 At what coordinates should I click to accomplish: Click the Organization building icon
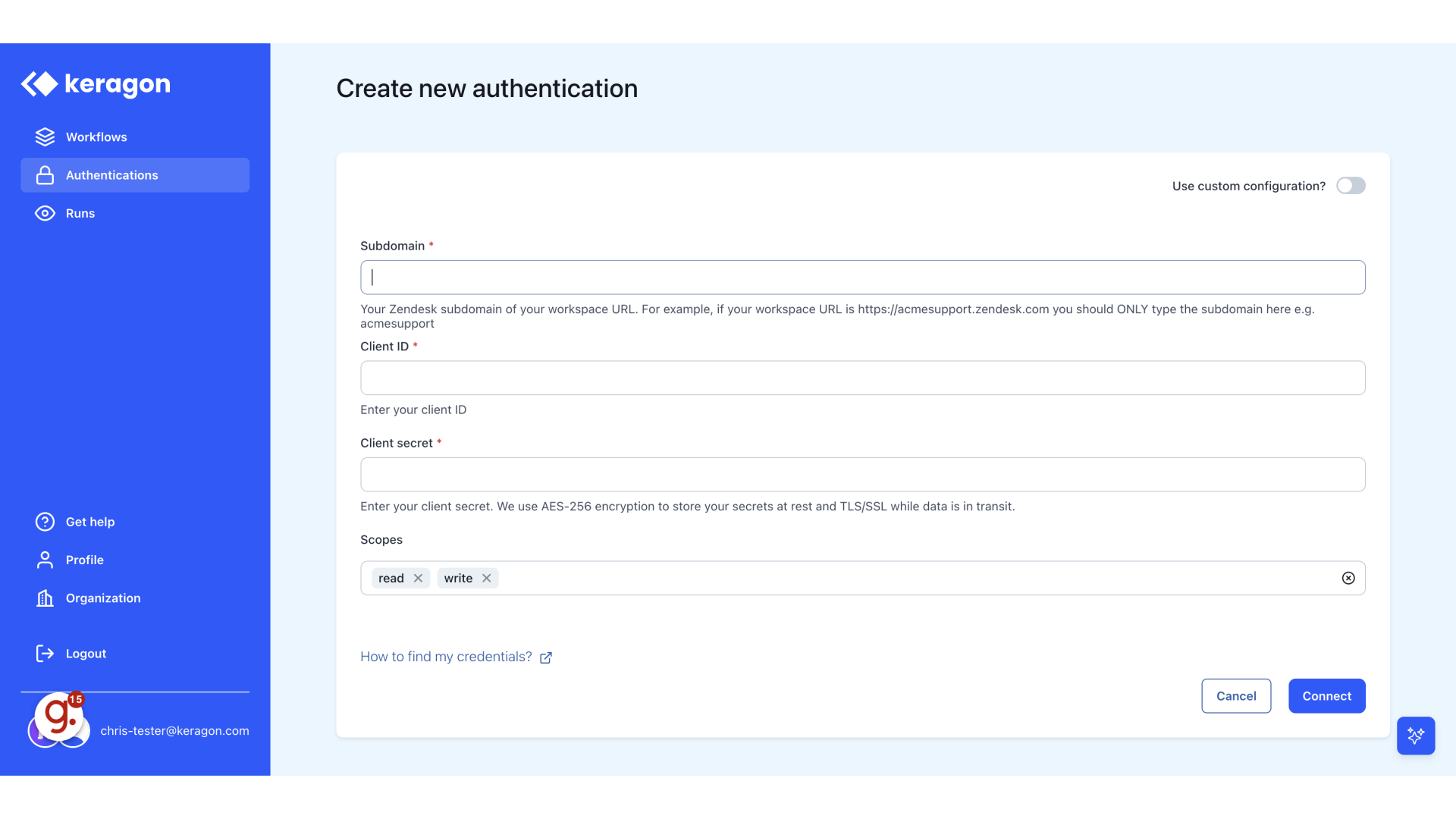coord(45,598)
